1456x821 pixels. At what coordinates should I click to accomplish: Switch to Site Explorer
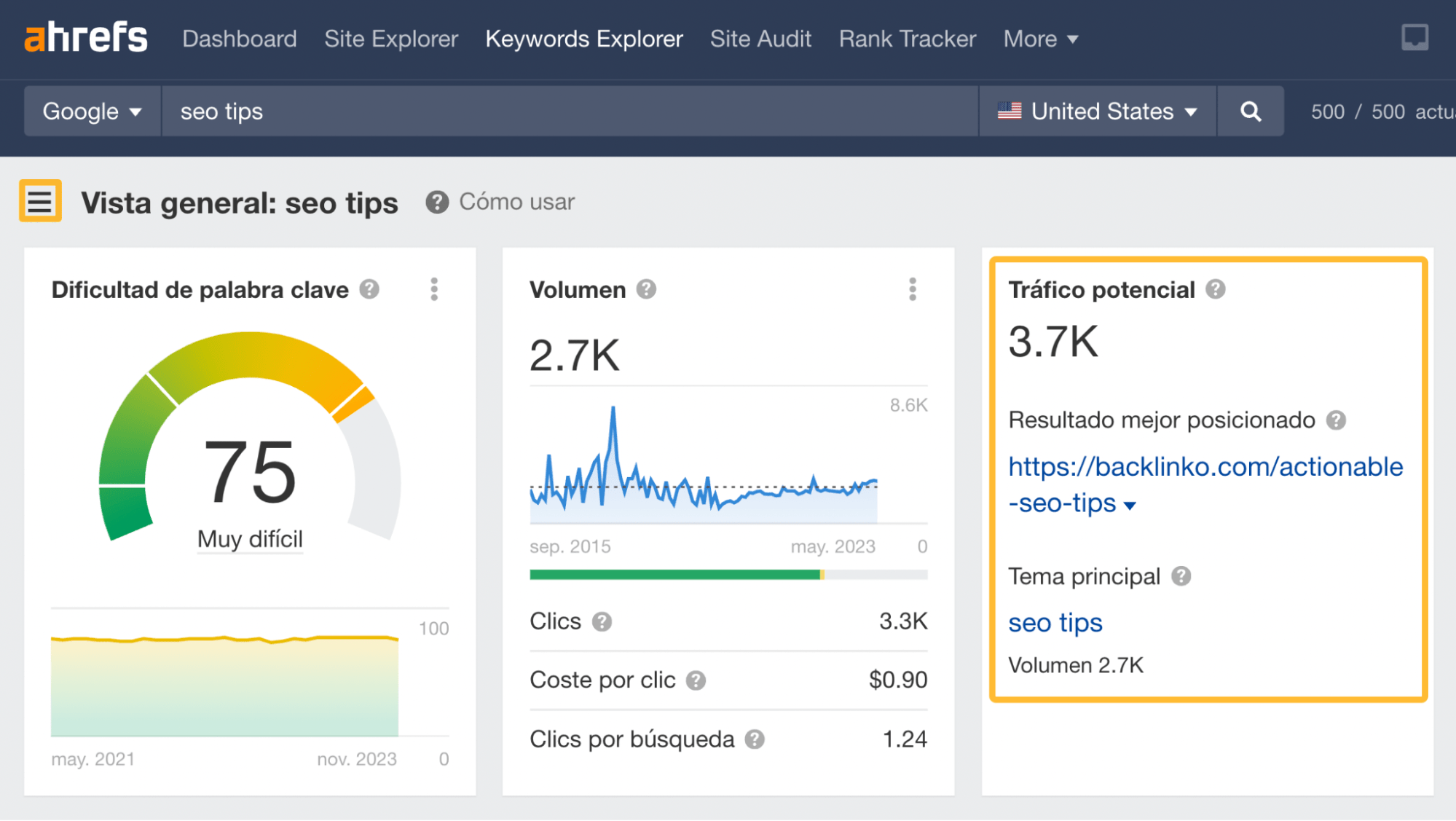pos(391,39)
